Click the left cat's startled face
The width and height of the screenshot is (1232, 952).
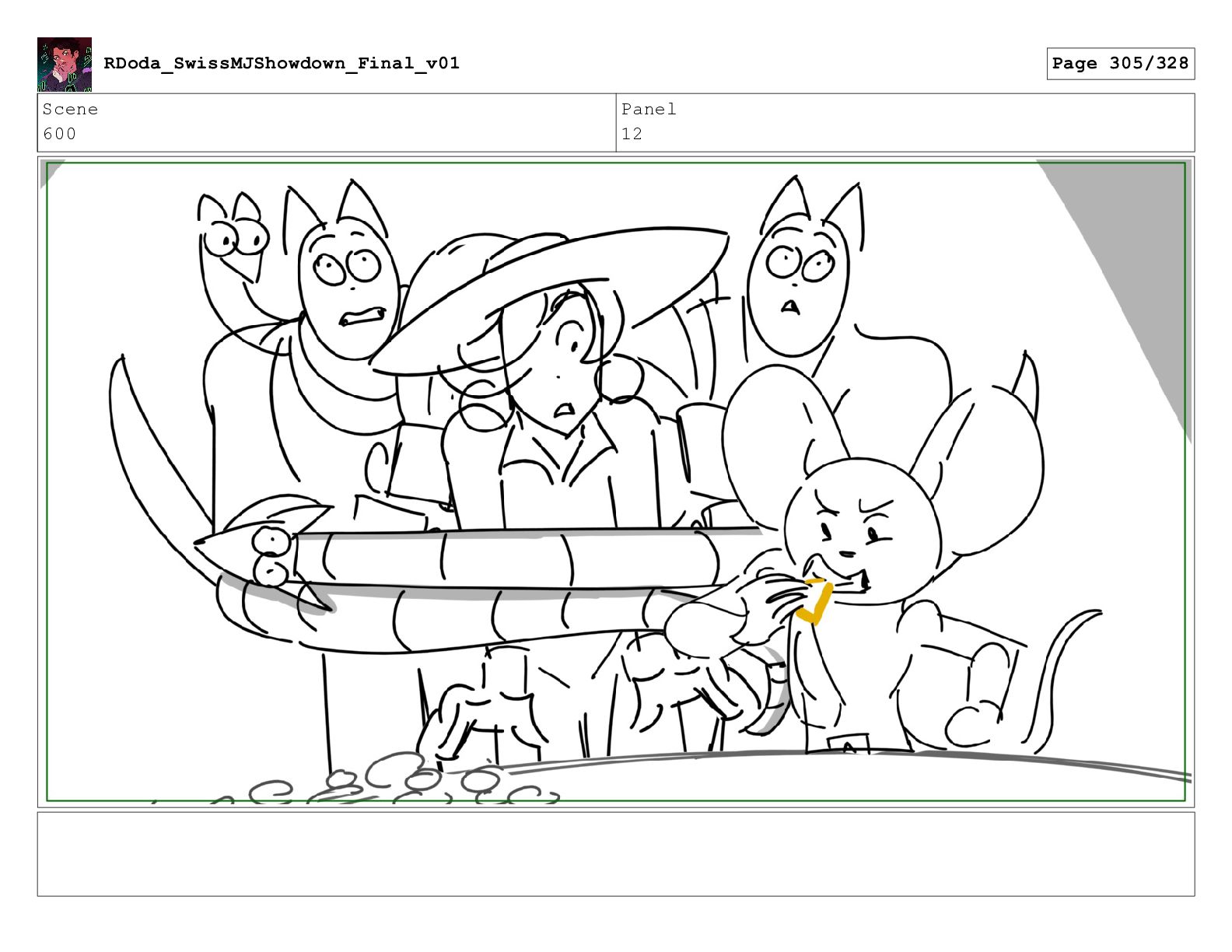350,292
